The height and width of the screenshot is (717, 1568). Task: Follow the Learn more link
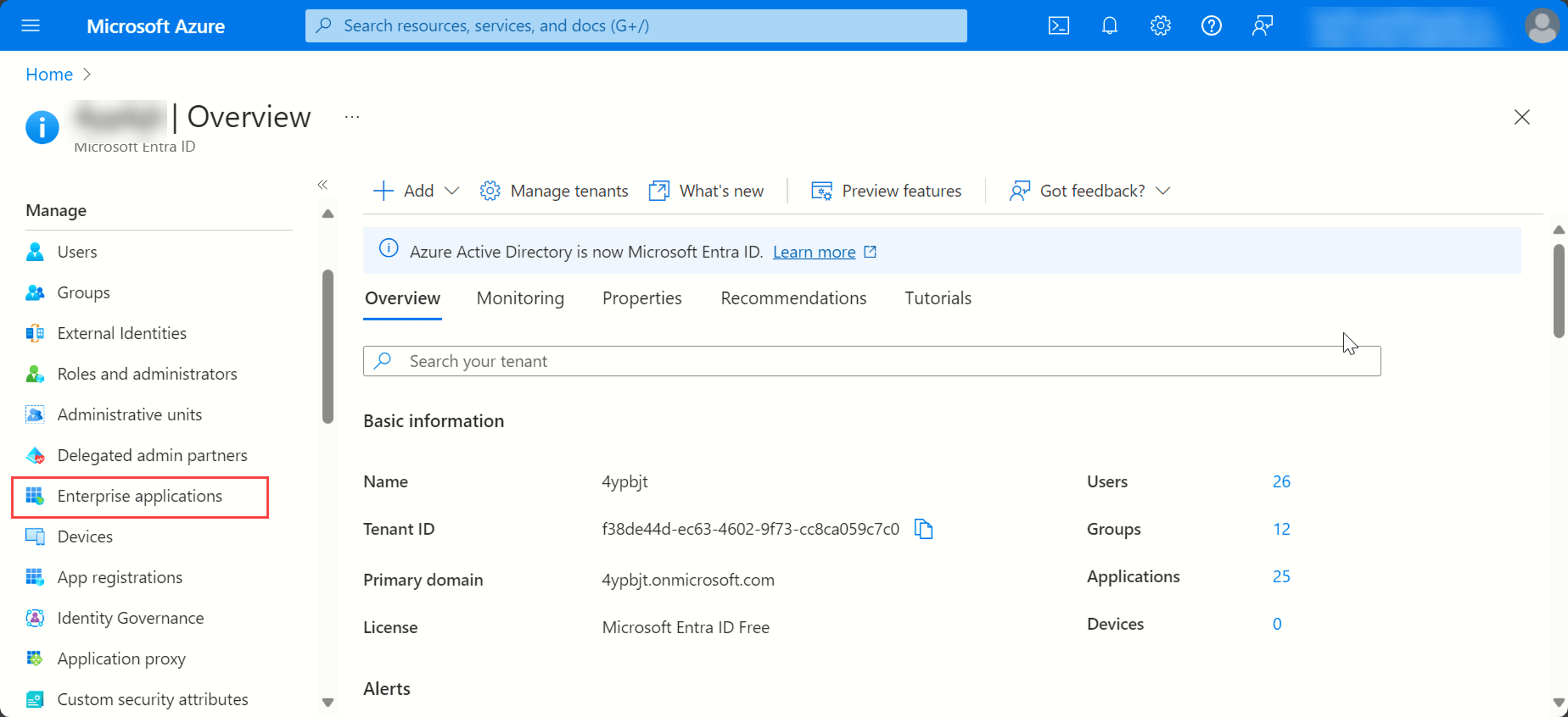click(x=815, y=252)
